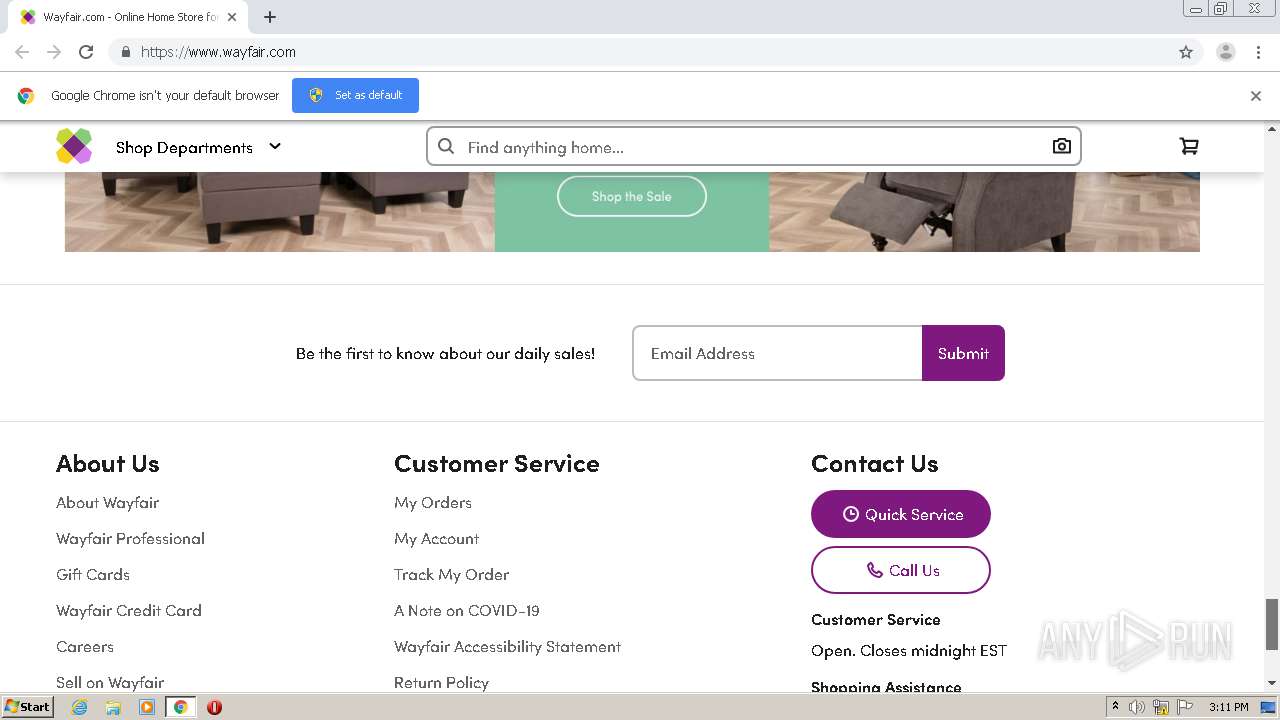Click Set as default button
The width and height of the screenshot is (1280, 720).
coord(355,95)
